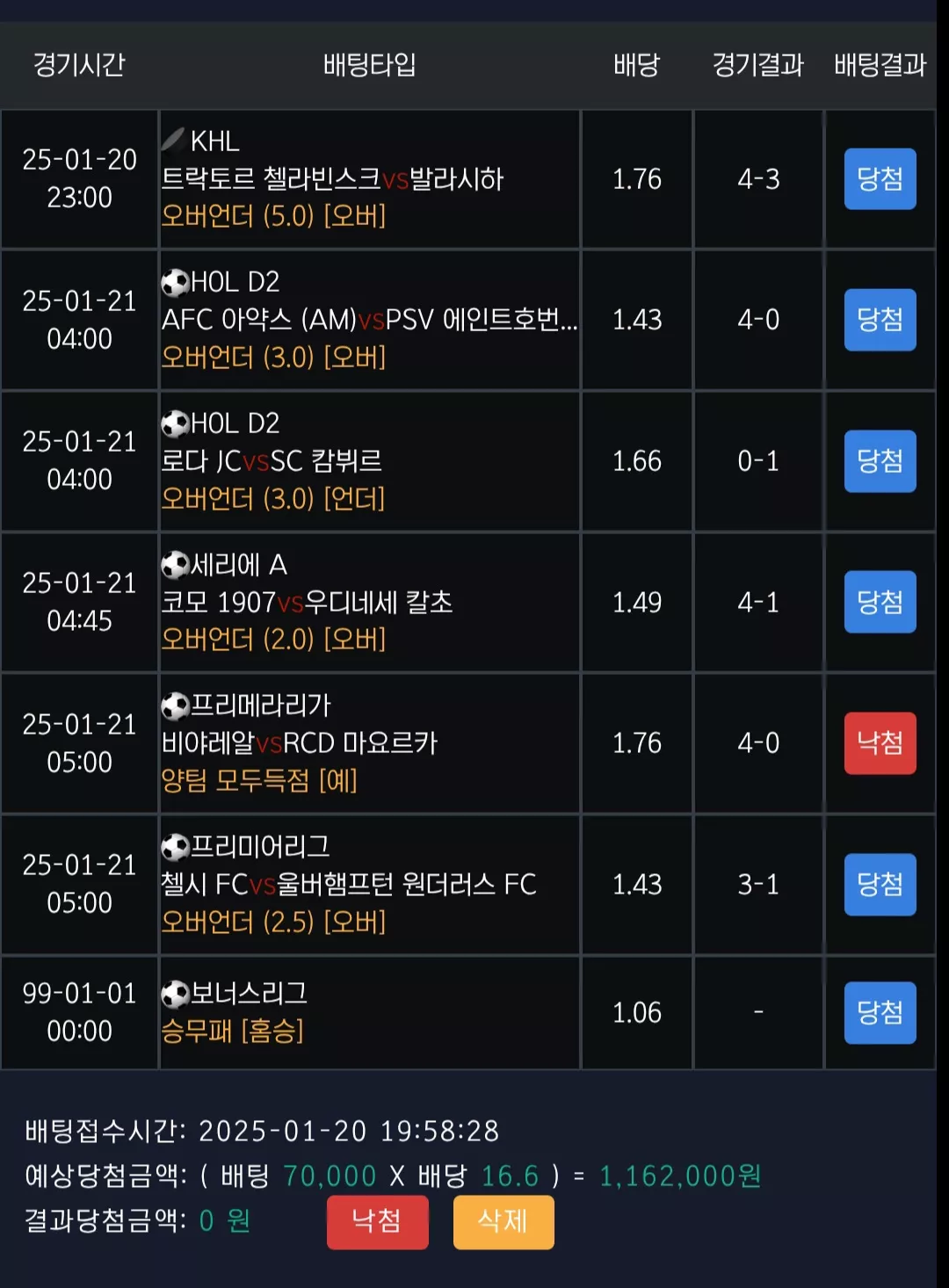Click the red 낙첨 badge for 비야레알 match

point(880,743)
